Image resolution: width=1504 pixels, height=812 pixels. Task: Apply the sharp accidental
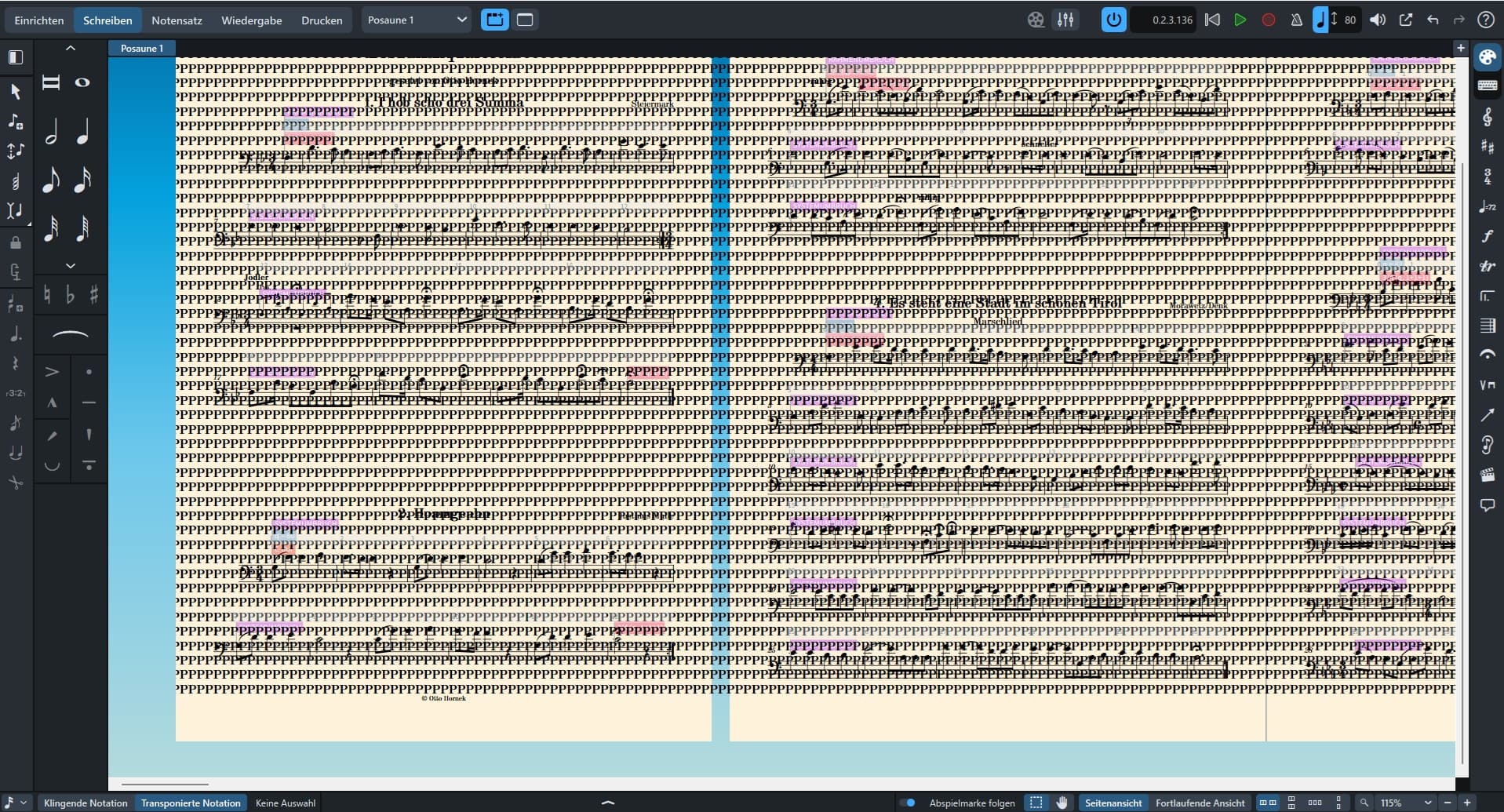click(94, 295)
